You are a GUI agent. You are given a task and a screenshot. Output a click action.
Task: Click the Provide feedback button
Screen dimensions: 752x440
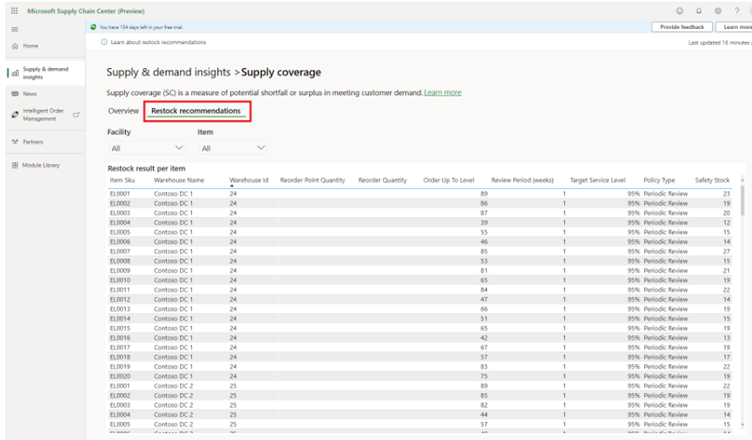pos(683,27)
